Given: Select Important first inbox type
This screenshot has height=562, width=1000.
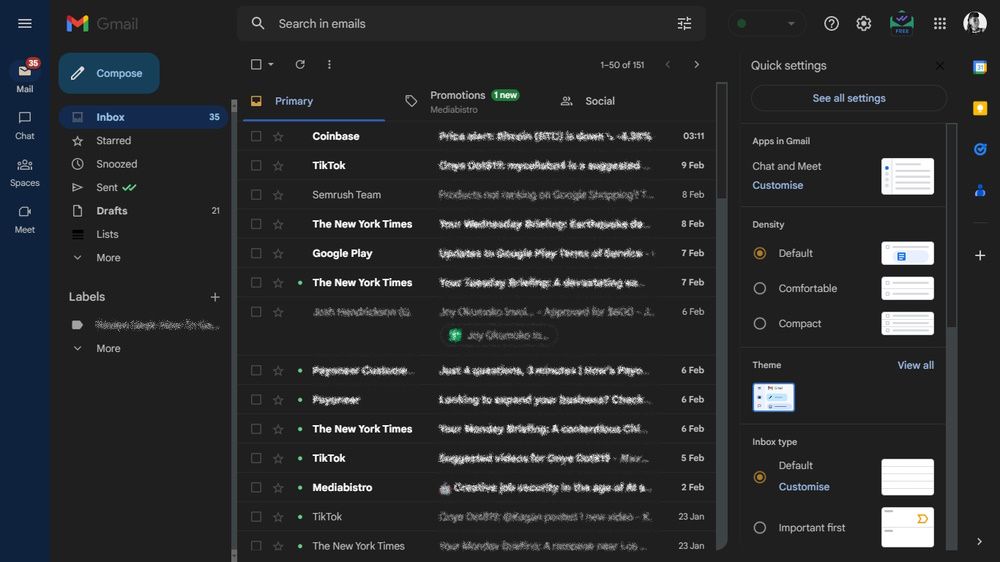Looking at the screenshot, I should click(x=760, y=528).
